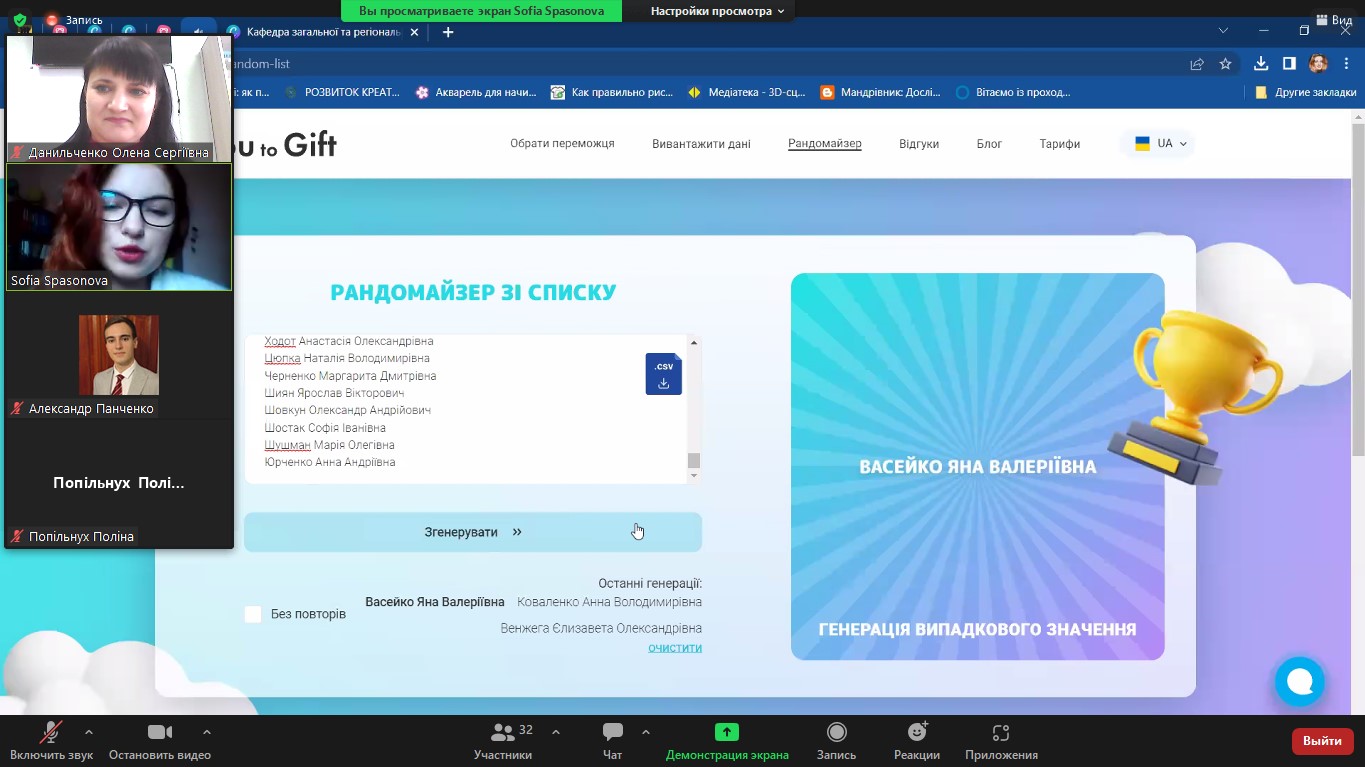
Task: Enable the "Без повторів" checkbox
Action: click(x=253, y=614)
